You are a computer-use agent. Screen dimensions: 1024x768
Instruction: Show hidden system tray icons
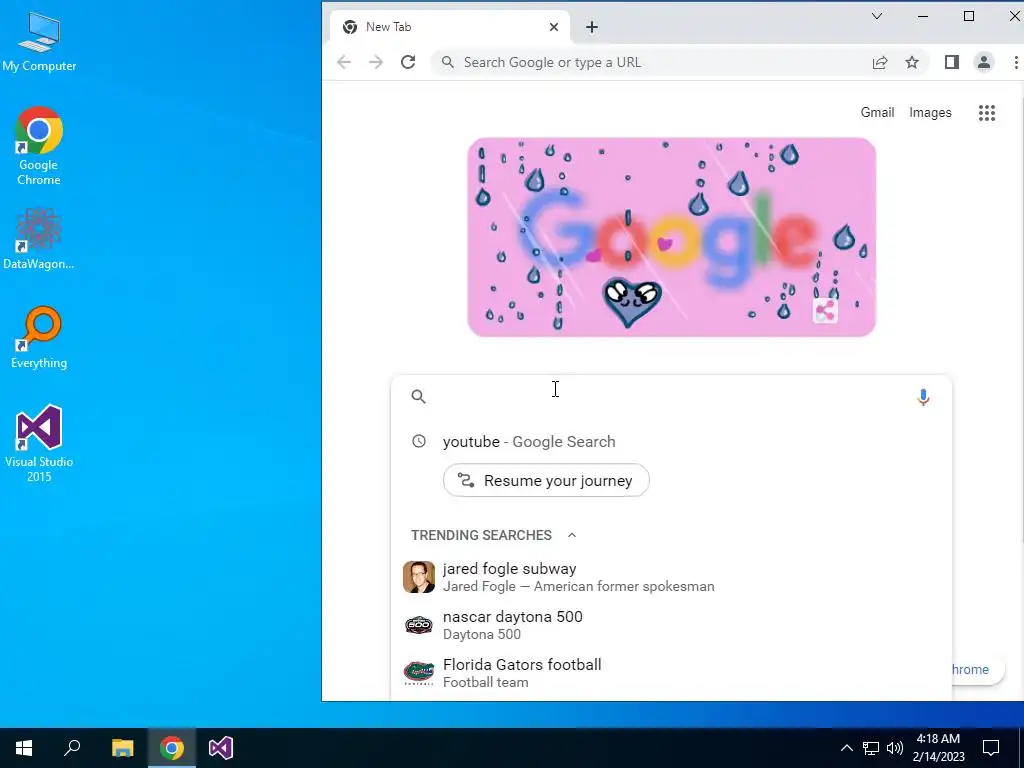[x=846, y=748]
